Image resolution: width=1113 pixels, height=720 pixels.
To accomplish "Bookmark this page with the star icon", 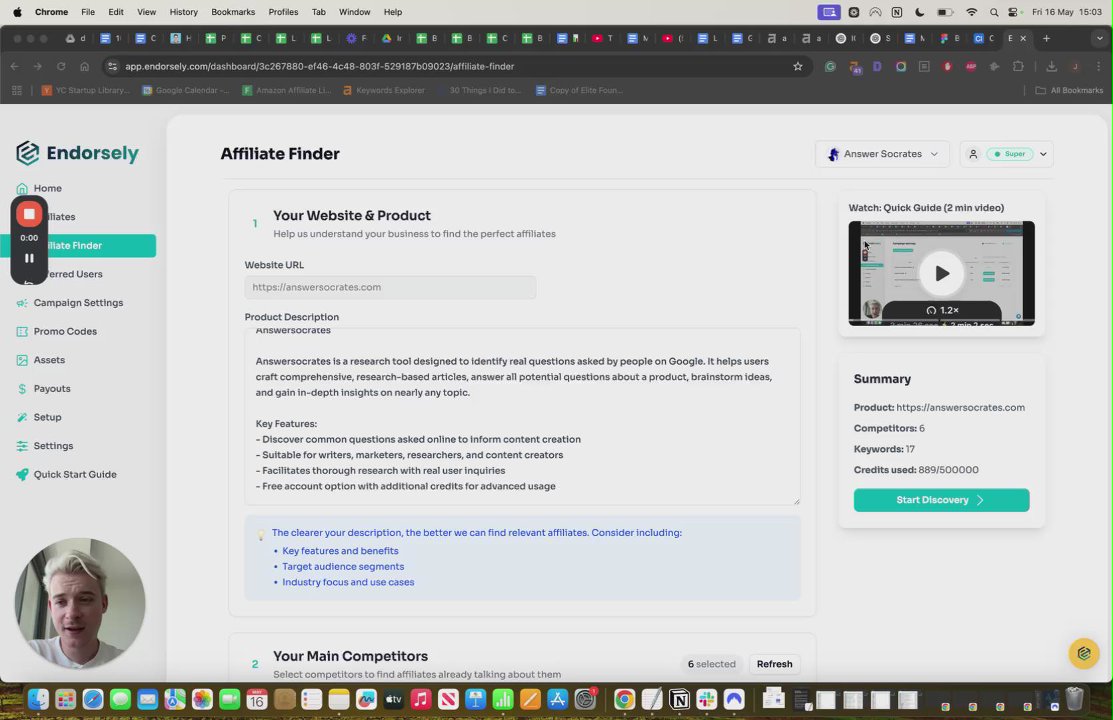I will coord(798,66).
